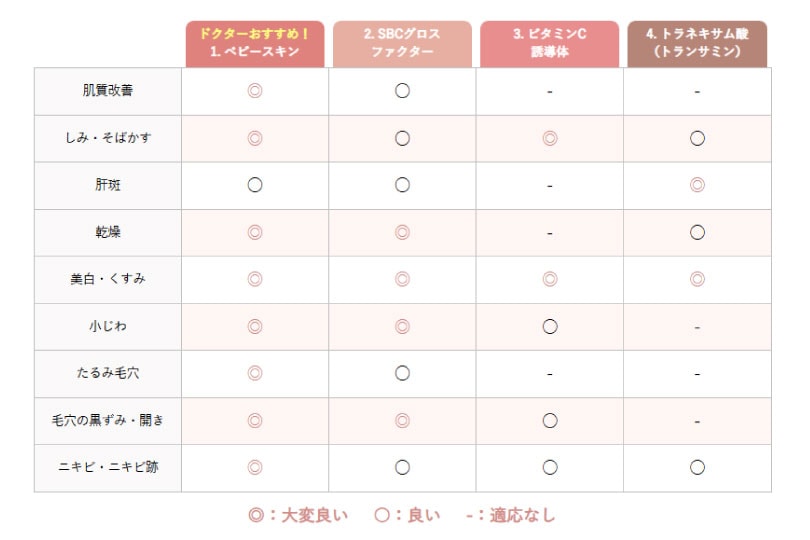The image size is (810, 540).
Task: Click the 毛穴の黒ずみ・開き row label
Action: click(x=108, y=420)
